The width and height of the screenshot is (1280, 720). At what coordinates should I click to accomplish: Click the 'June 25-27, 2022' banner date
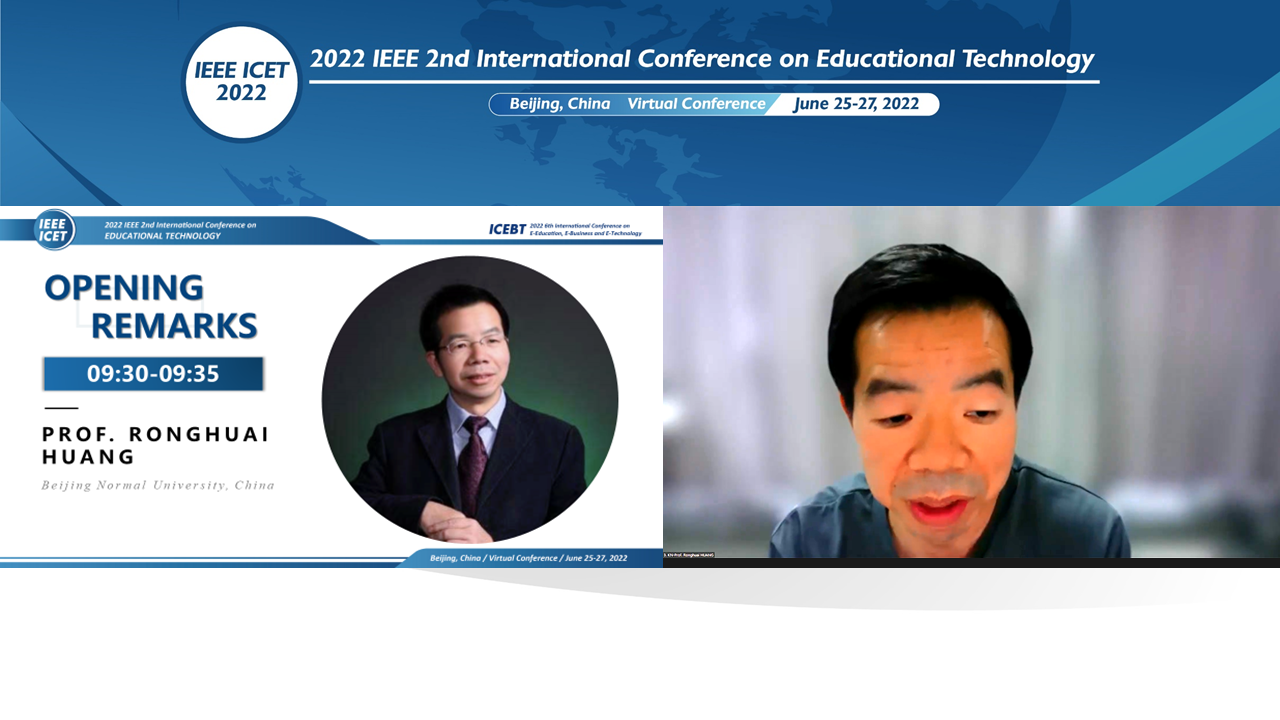[856, 104]
